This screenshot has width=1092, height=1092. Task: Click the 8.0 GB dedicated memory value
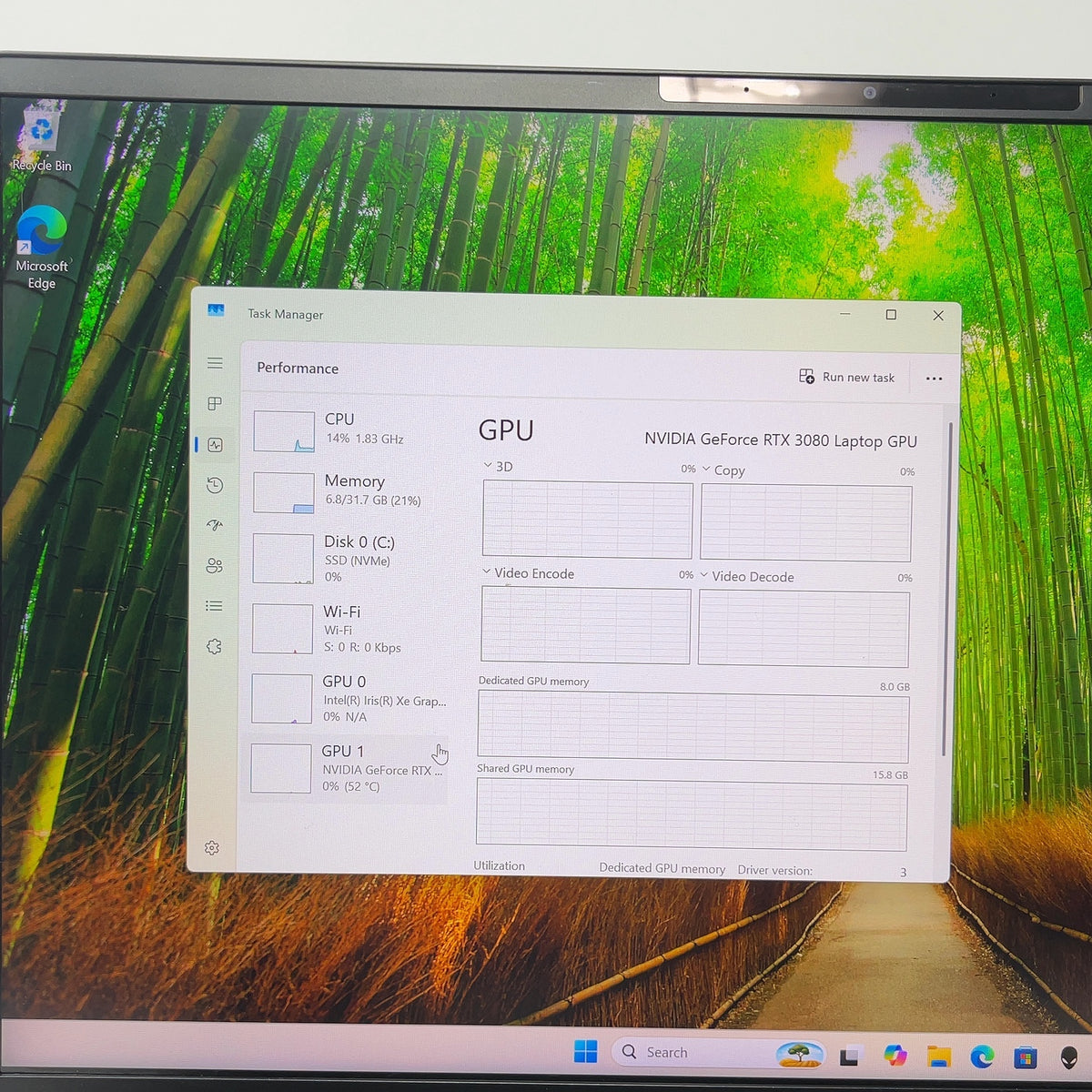pyautogui.click(x=895, y=687)
